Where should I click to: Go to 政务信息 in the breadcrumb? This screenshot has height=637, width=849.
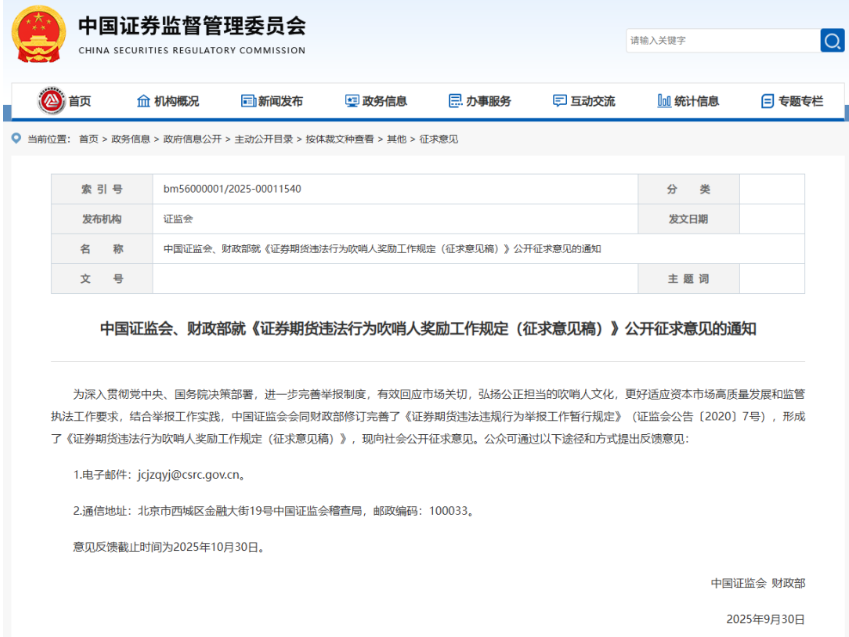coord(130,139)
